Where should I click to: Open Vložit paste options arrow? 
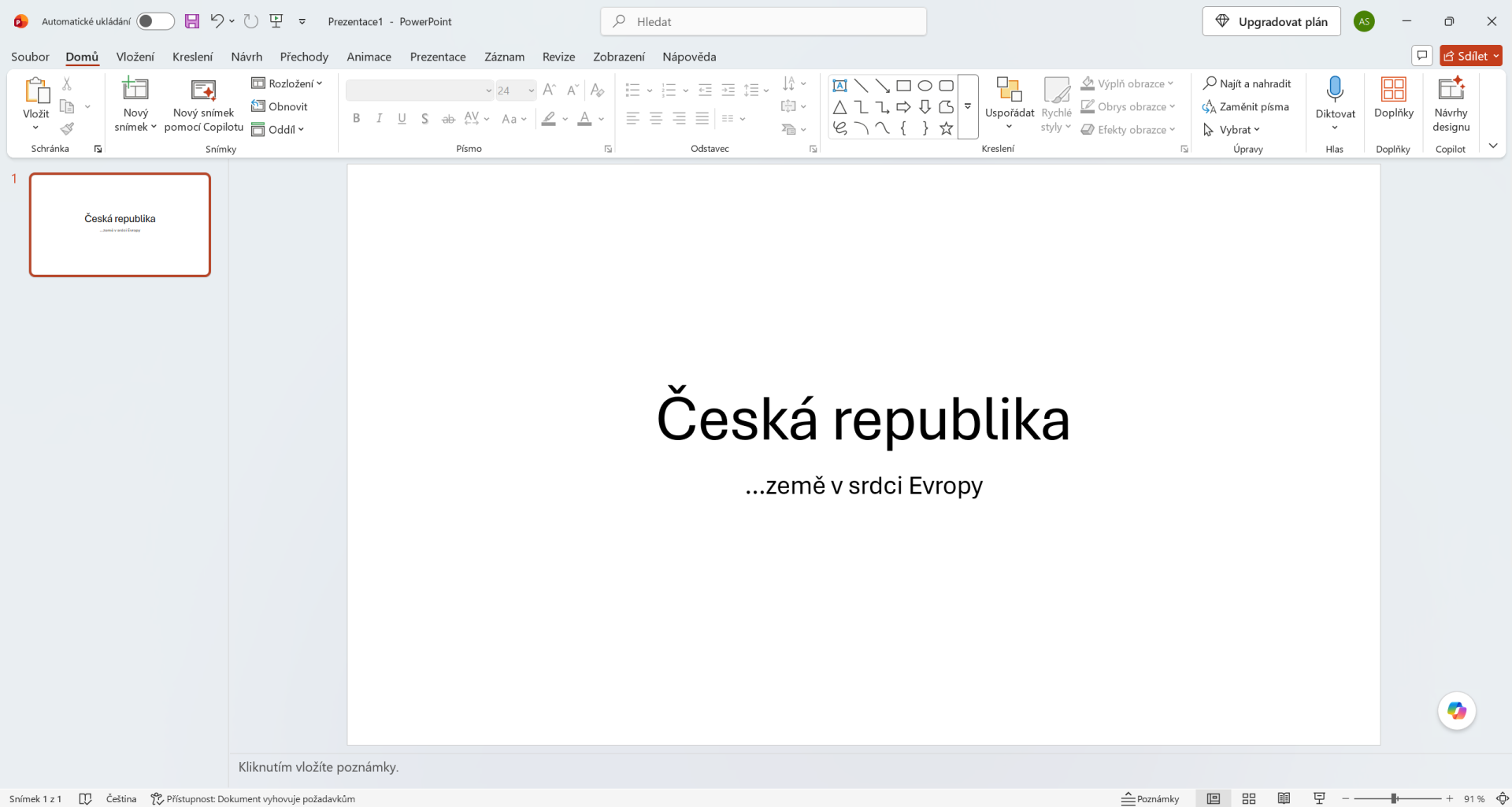click(x=35, y=127)
